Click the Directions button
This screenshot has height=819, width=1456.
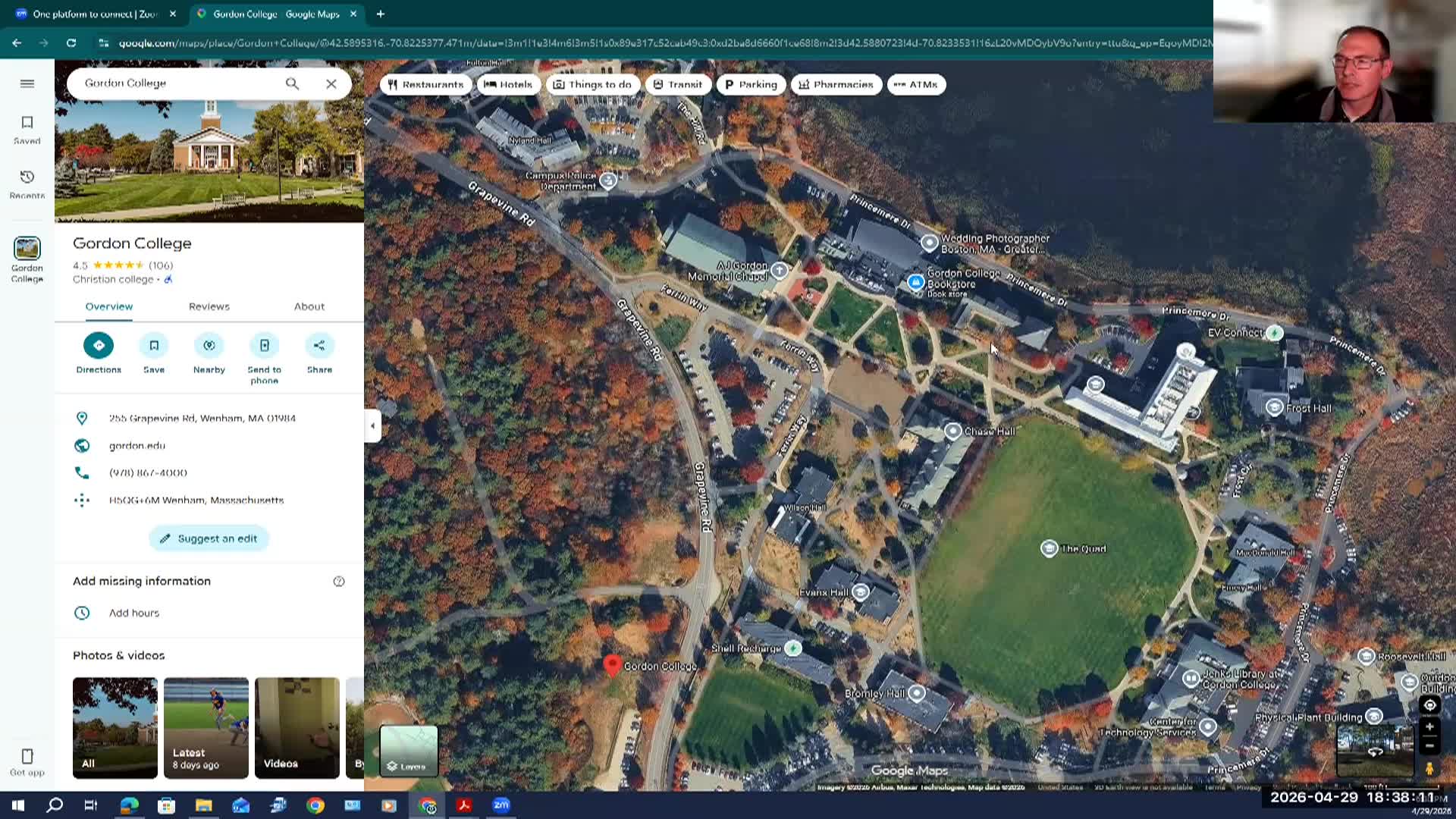(99, 354)
